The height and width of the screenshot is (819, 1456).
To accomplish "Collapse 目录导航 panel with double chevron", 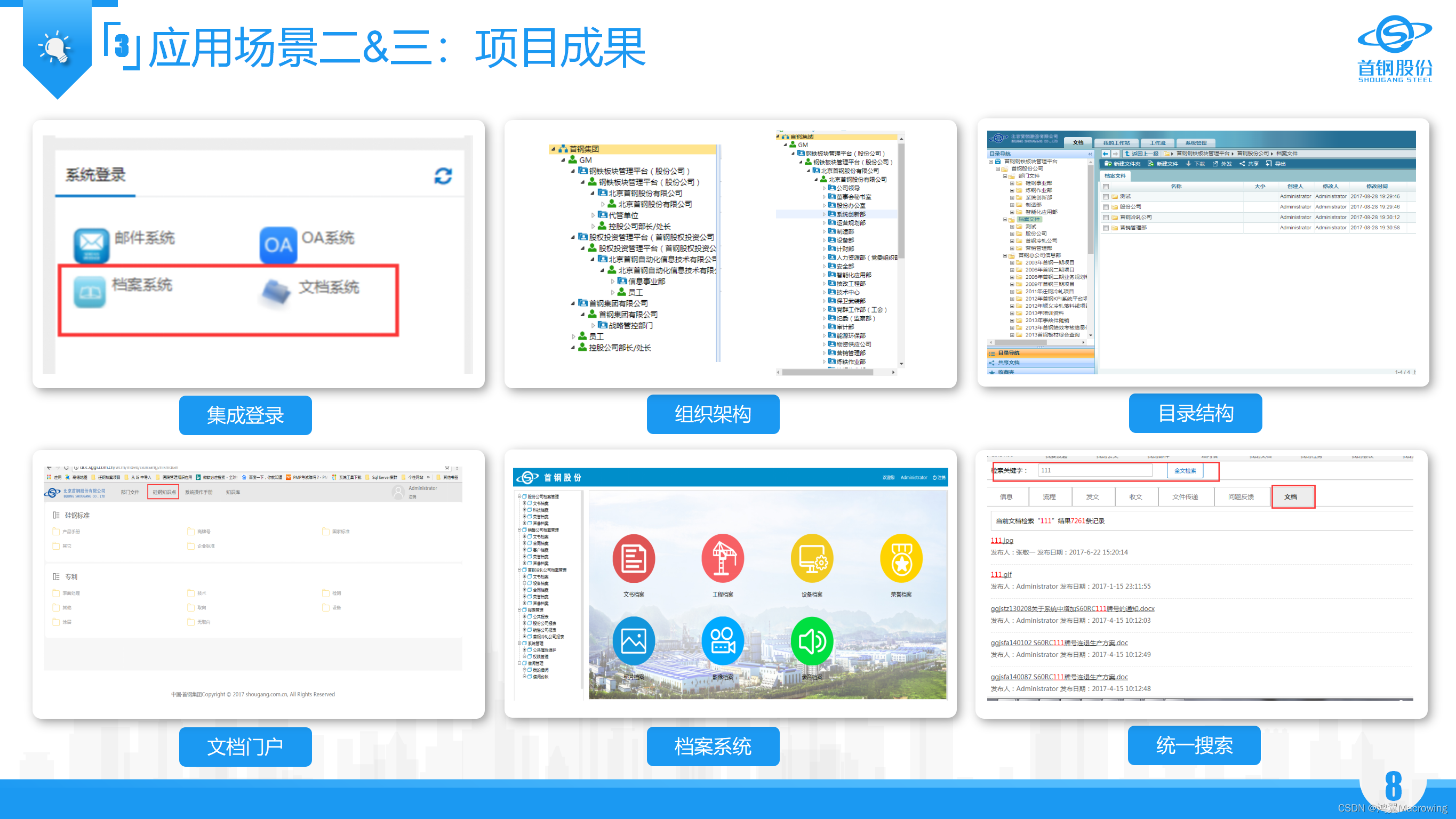I will [1090, 154].
